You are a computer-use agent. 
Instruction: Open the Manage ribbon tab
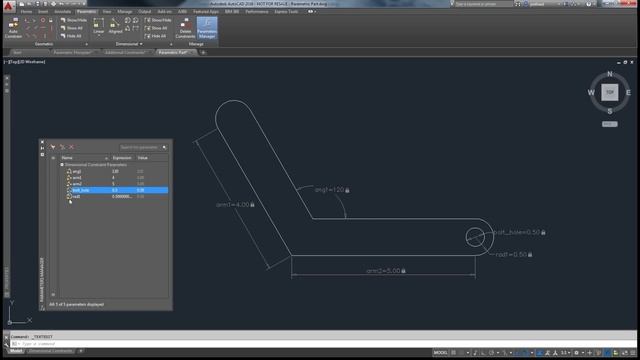coord(124,11)
